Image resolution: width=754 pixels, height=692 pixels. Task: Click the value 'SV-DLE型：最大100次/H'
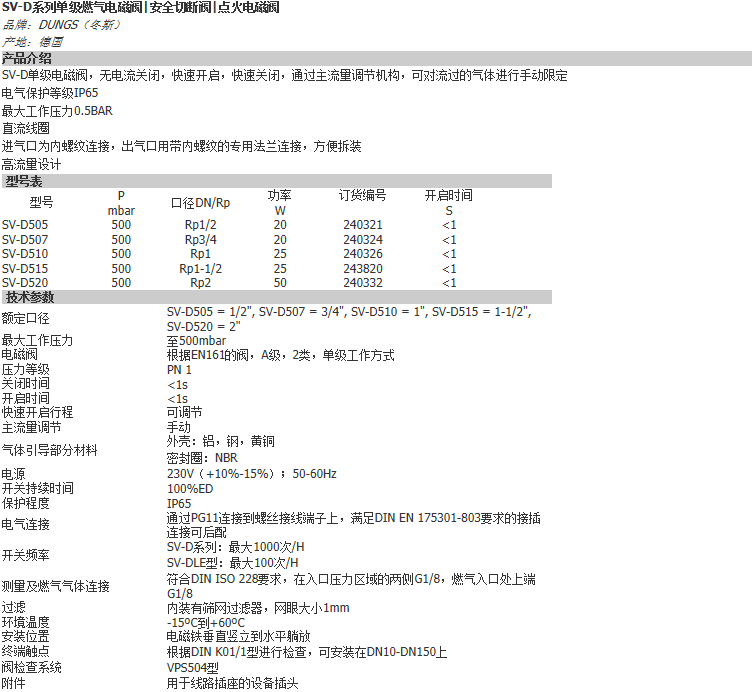[x=232, y=563]
